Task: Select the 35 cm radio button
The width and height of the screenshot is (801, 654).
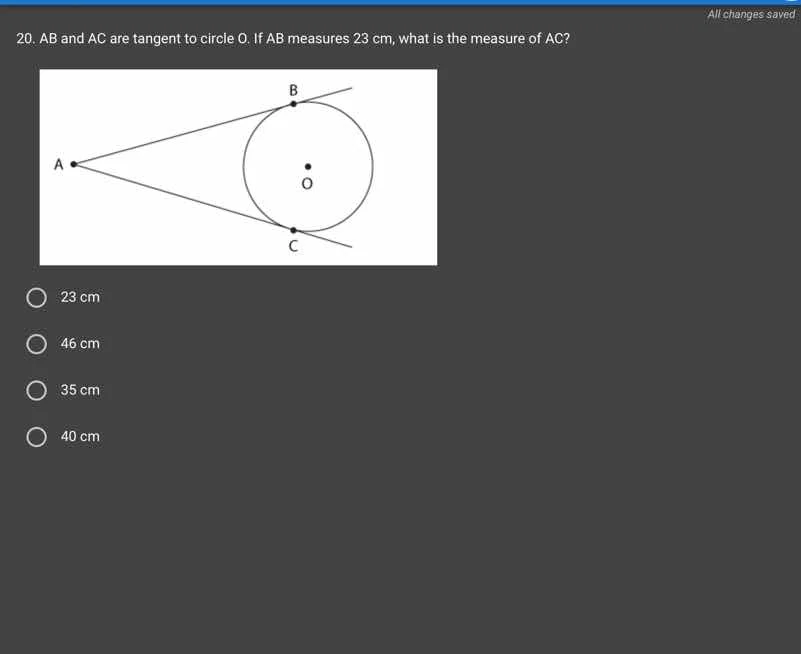Action: pyautogui.click(x=36, y=390)
